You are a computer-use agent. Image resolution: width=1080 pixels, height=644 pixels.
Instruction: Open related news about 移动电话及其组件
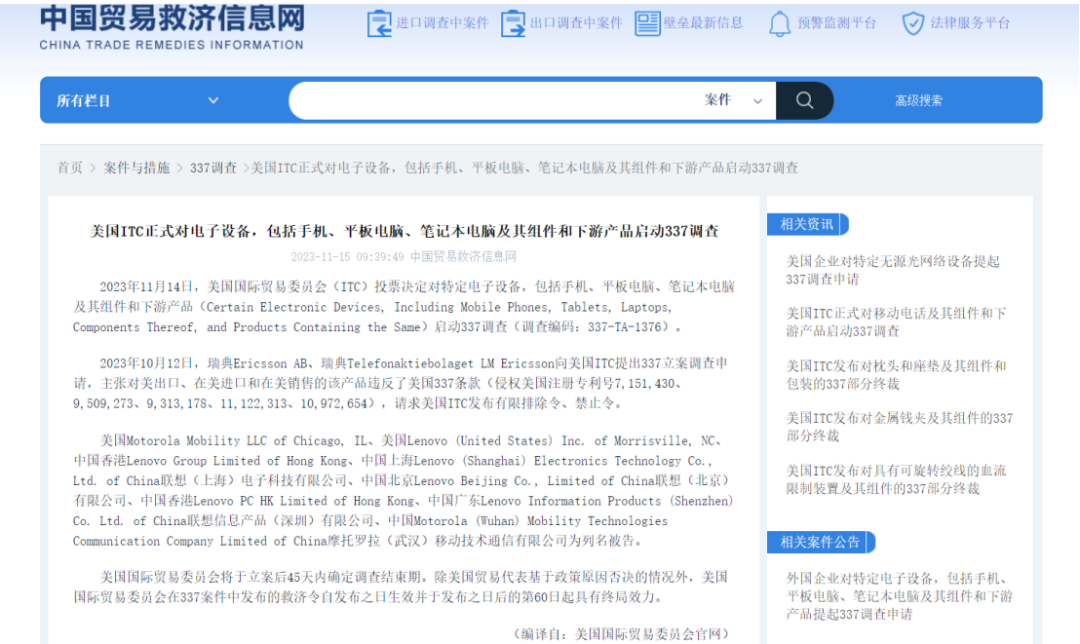click(896, 322)
